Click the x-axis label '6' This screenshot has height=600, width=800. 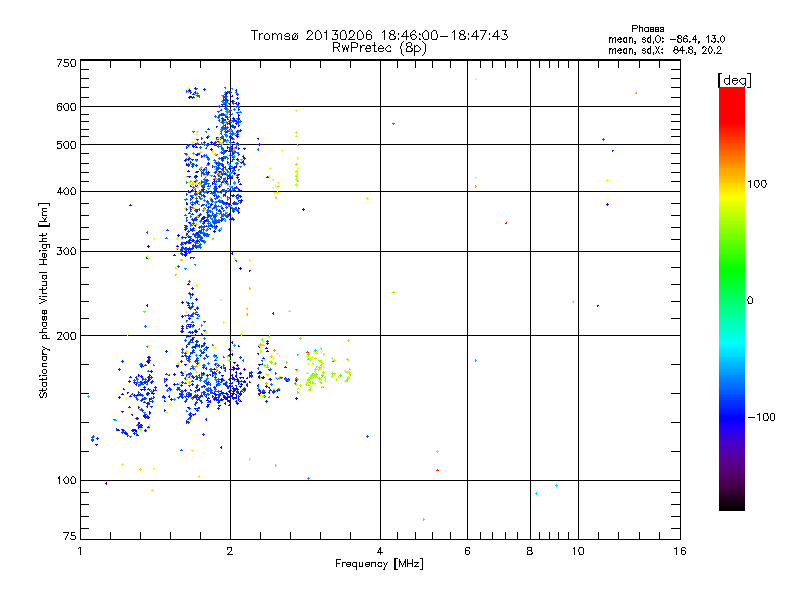pyautogui.click(x=467, y=551)
